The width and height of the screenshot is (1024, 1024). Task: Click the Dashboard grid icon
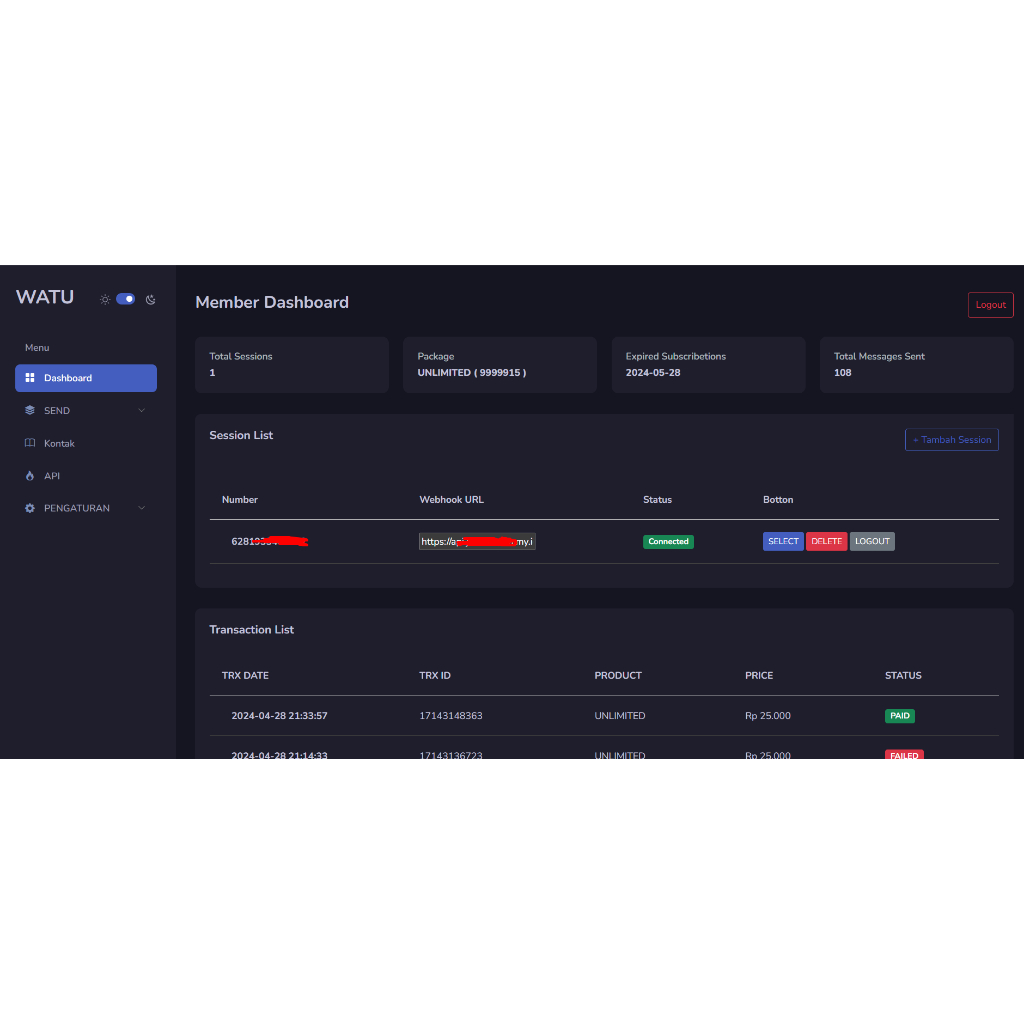click(30, 378)
